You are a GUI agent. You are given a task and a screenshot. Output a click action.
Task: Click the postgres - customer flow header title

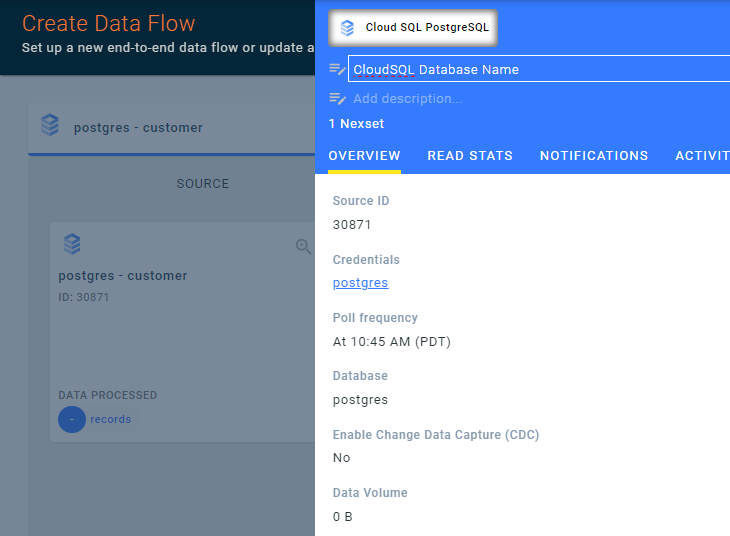pos(138,128)
